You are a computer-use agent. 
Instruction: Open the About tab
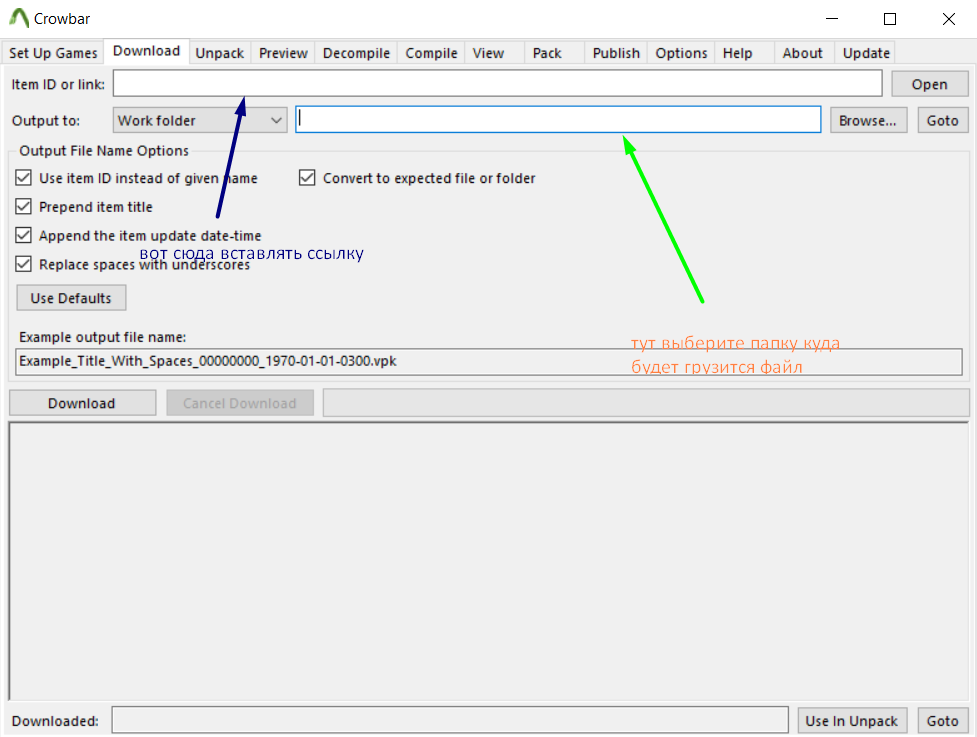coord(802,53)
